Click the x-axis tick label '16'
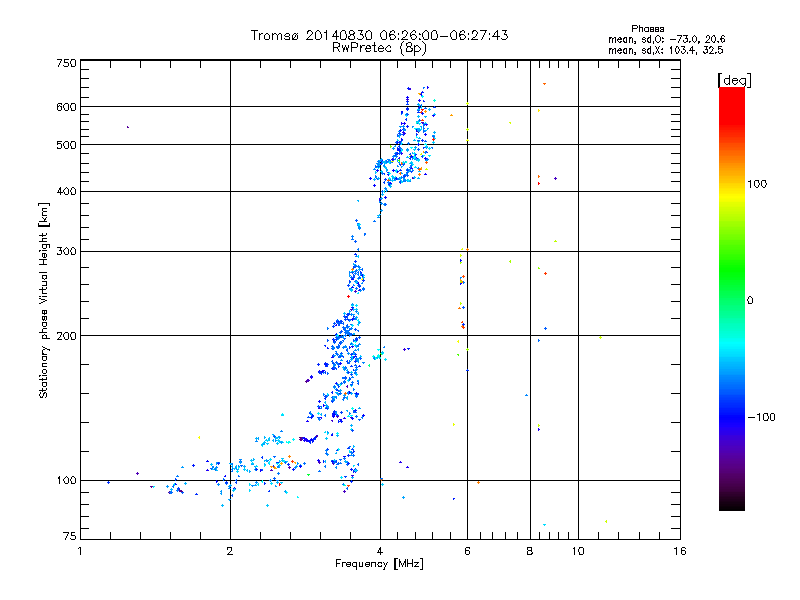The image size is (800, 600). (x=680, y=552)
